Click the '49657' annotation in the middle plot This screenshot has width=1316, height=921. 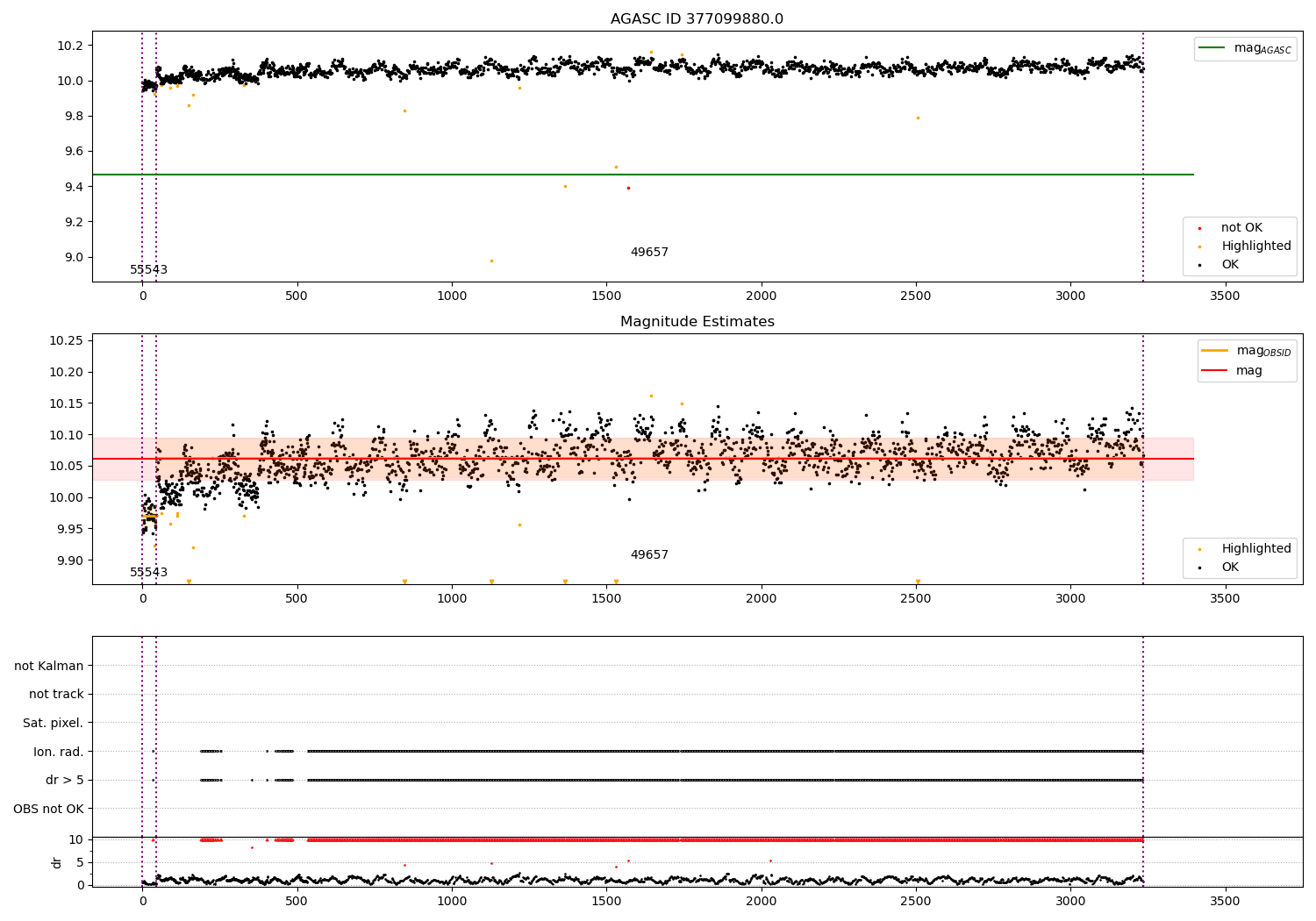(649, 555)
